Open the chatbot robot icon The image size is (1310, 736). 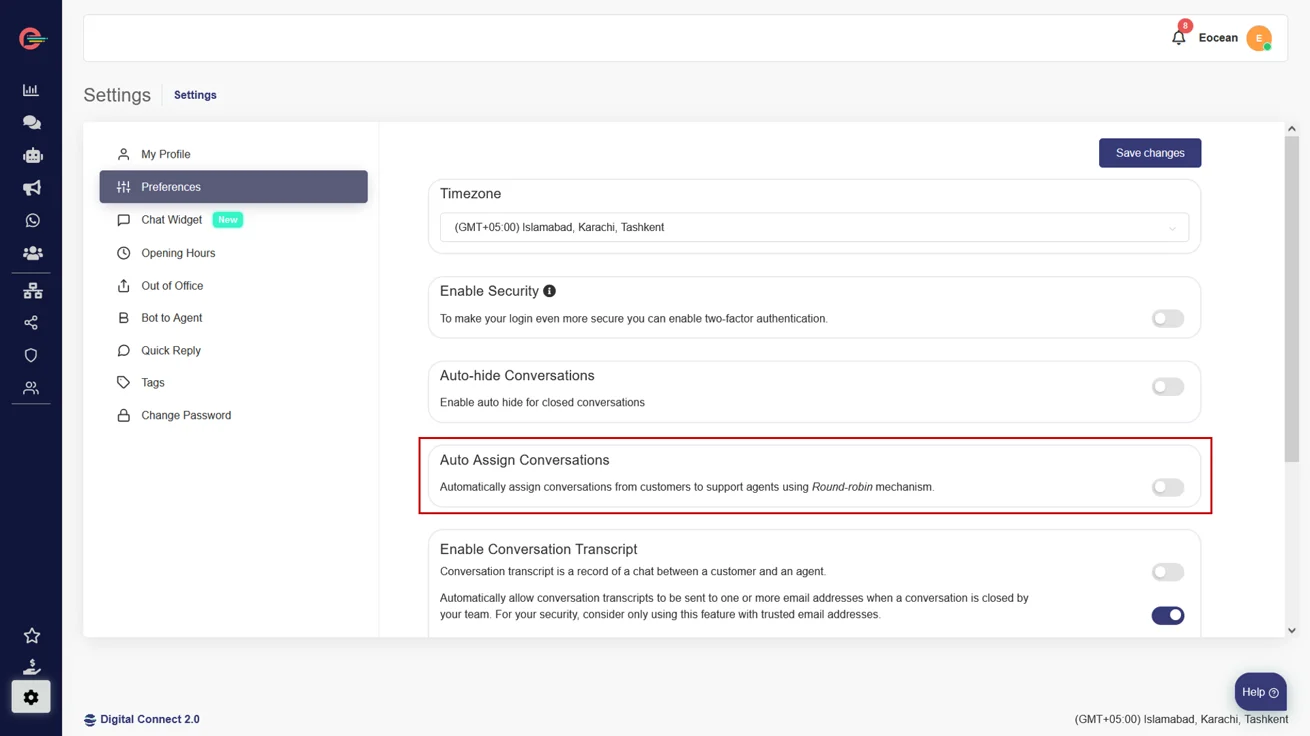point(32,155)
